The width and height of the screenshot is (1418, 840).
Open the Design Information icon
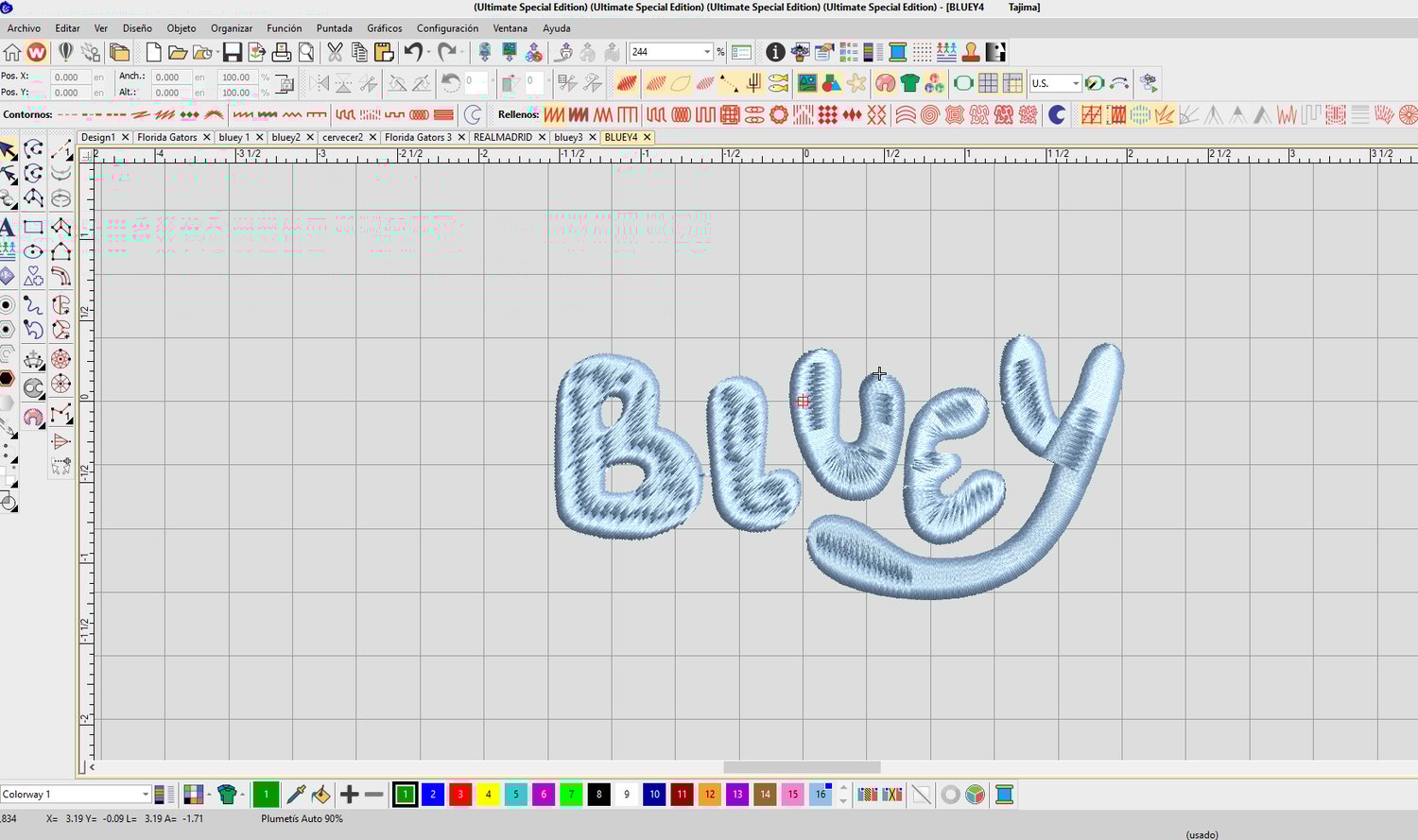(775, 52)
